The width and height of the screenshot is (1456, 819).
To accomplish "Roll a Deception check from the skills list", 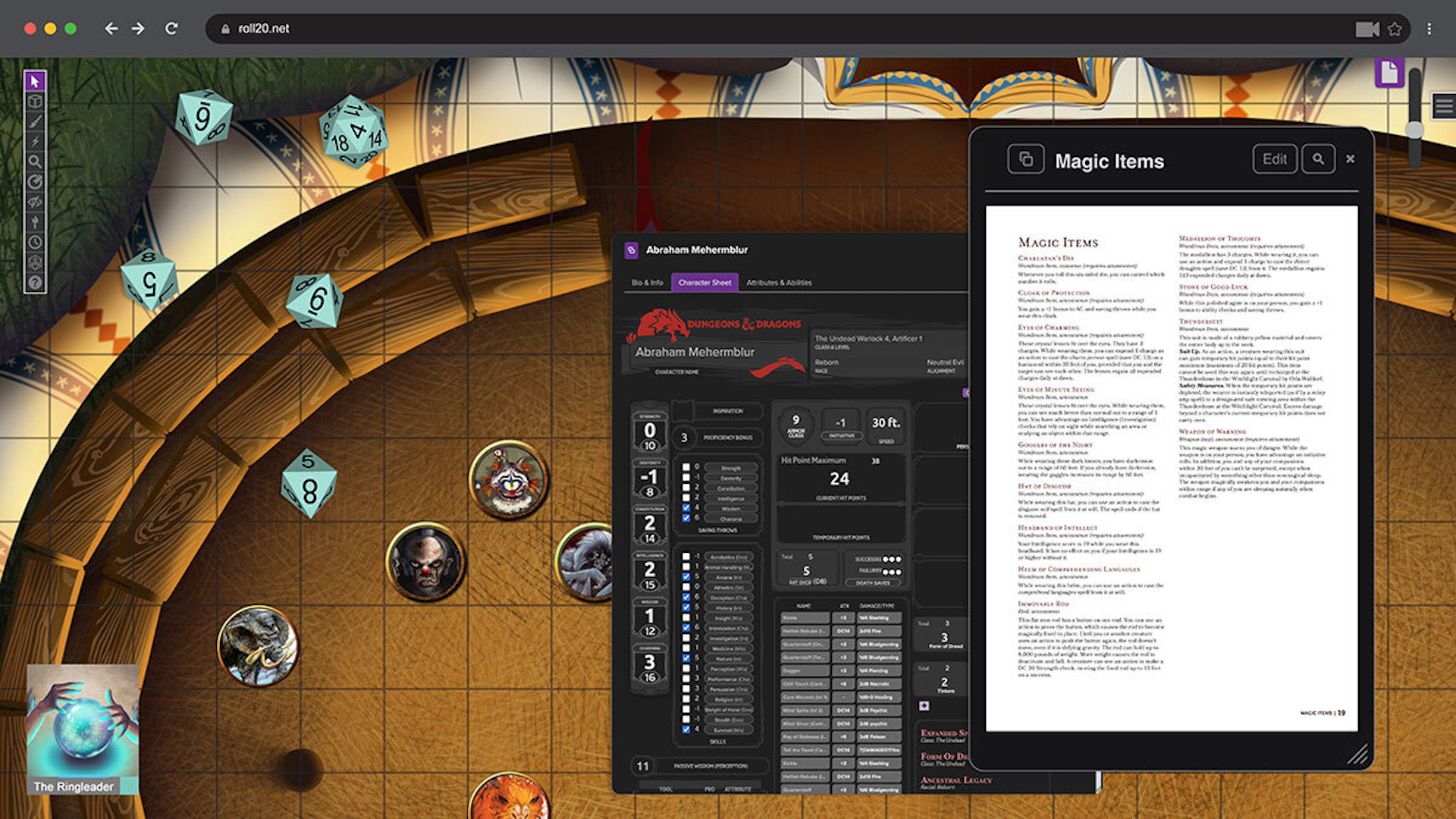I will (x=730, y=598).
